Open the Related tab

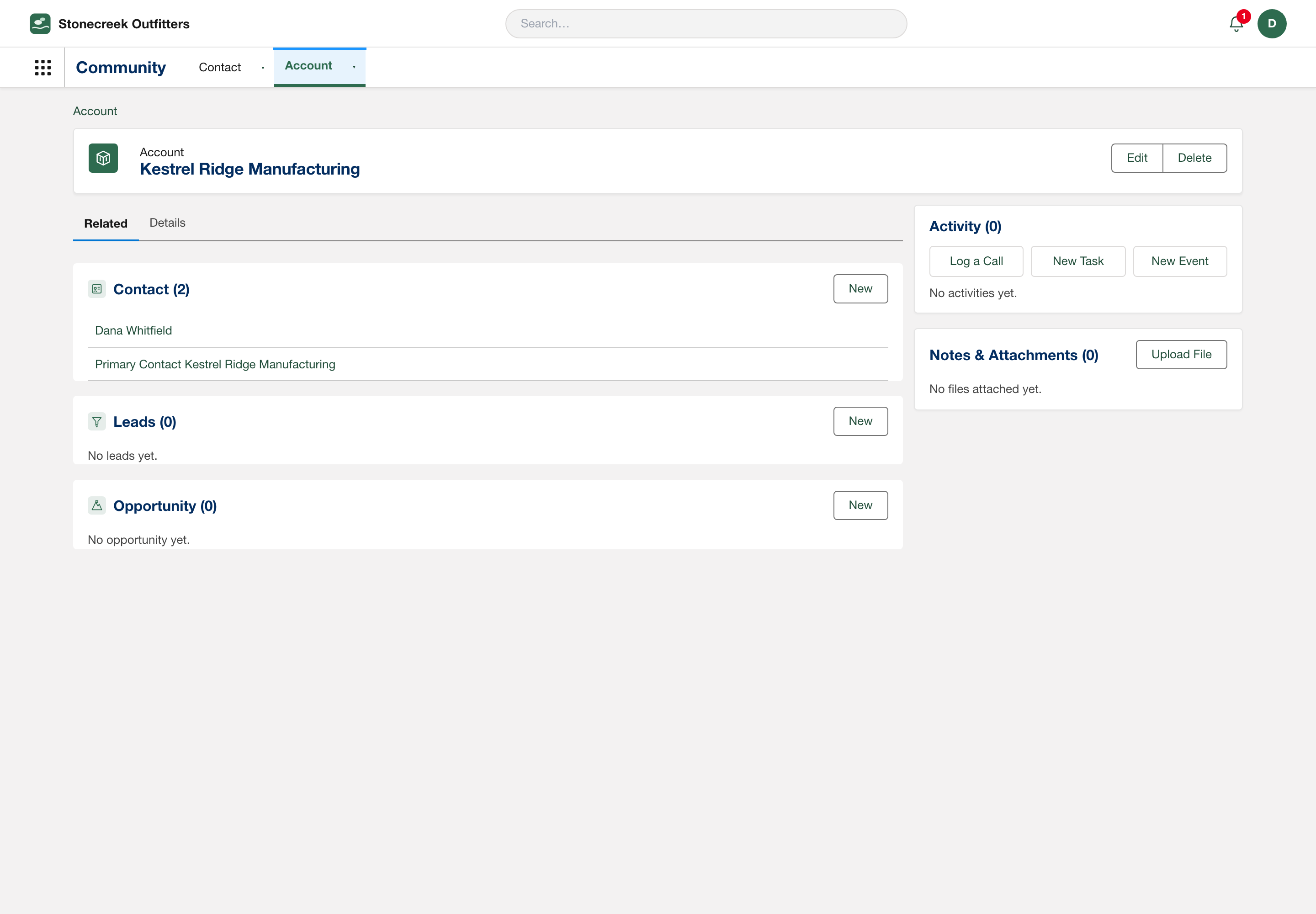(x=106, y=223)
